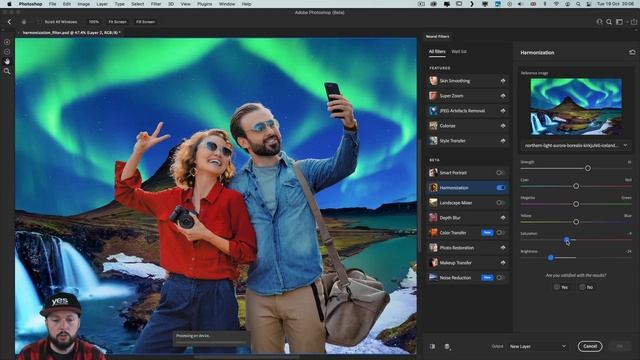
Task: Click the Yellow-Blue slider handle
Action: click(x=576, y=222)
